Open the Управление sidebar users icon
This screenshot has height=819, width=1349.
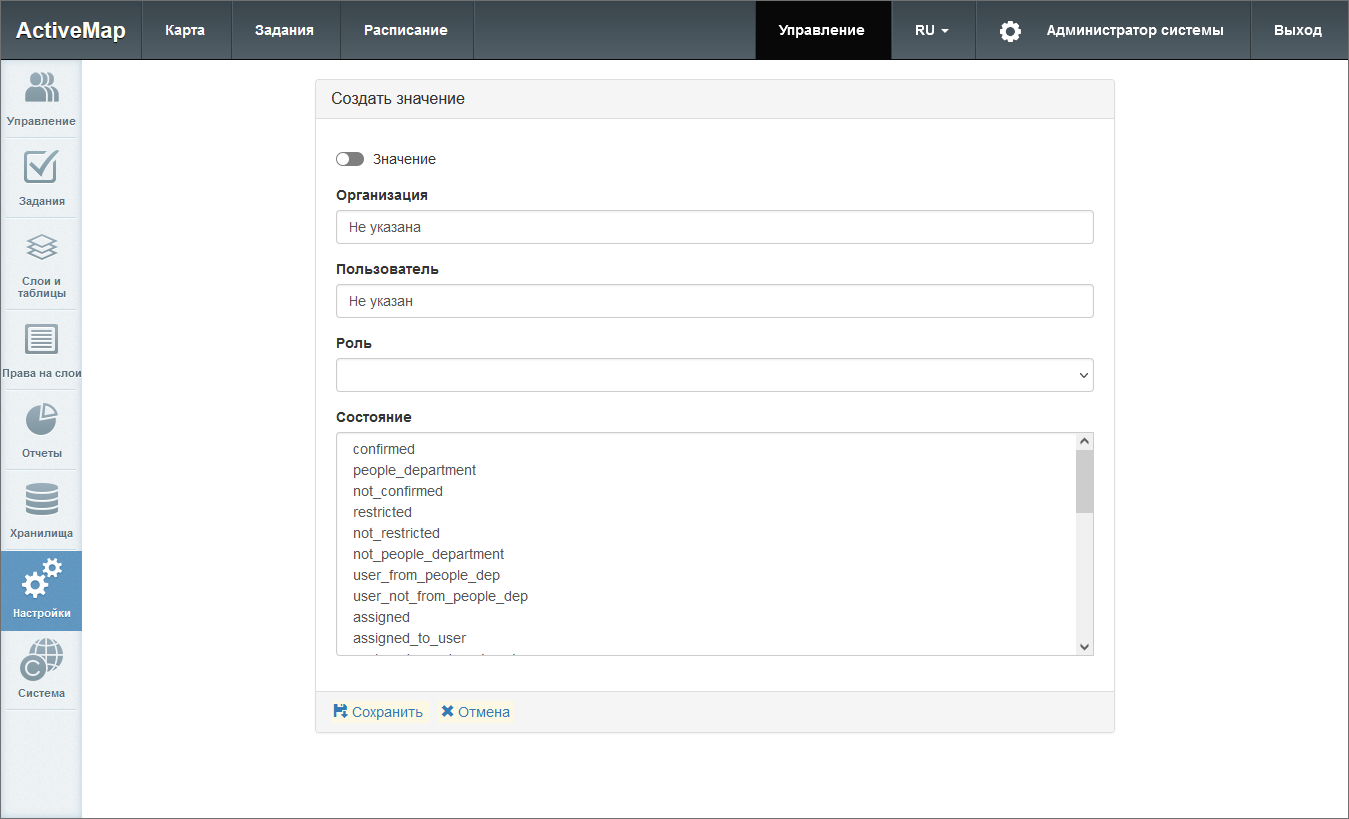pos(41,88)
